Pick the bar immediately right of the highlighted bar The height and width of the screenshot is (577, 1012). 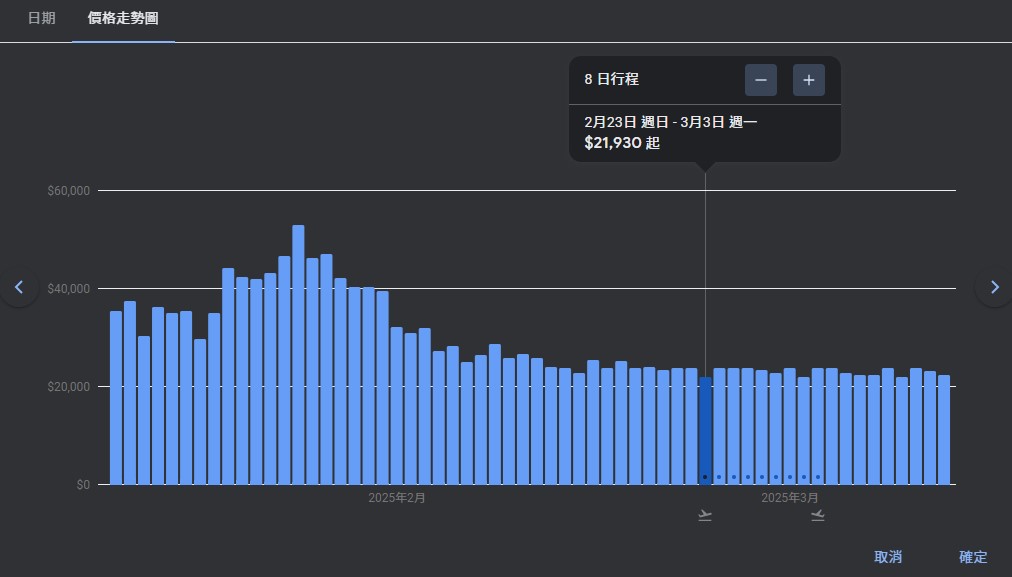click(719, 426)
